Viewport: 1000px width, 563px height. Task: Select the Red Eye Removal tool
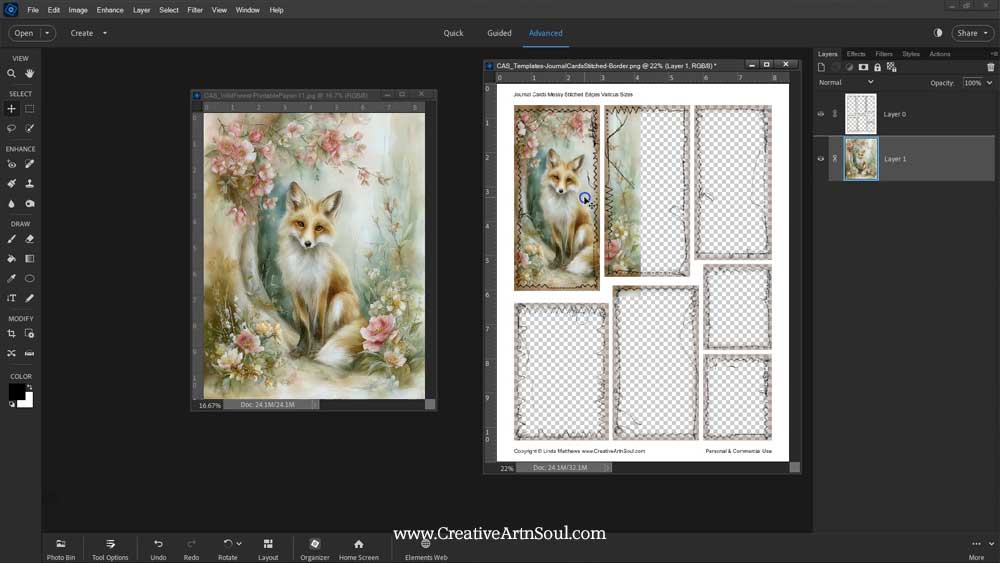pyautogui.click(x=11, y=164)
